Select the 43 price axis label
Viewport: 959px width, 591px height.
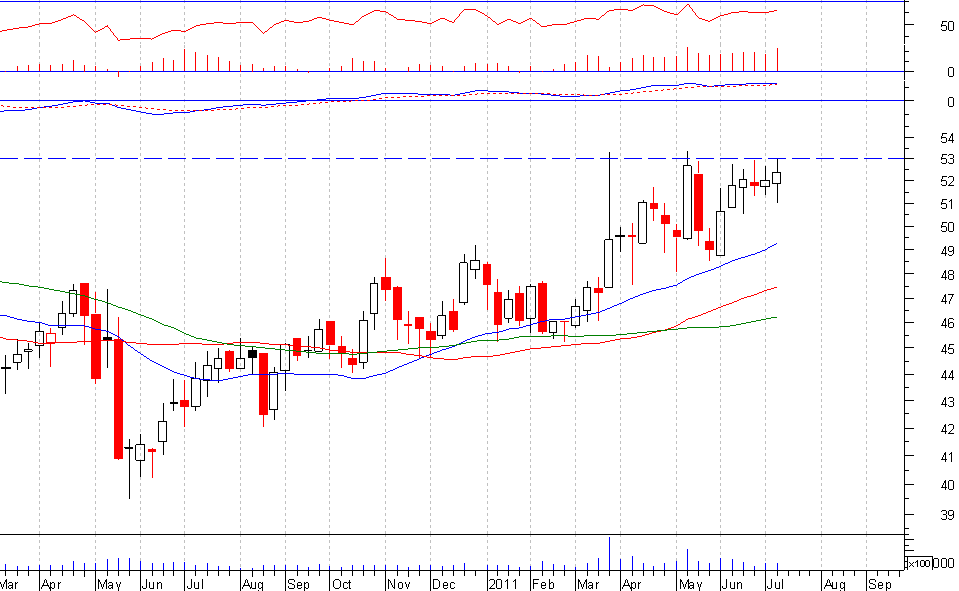pos(947,403)
